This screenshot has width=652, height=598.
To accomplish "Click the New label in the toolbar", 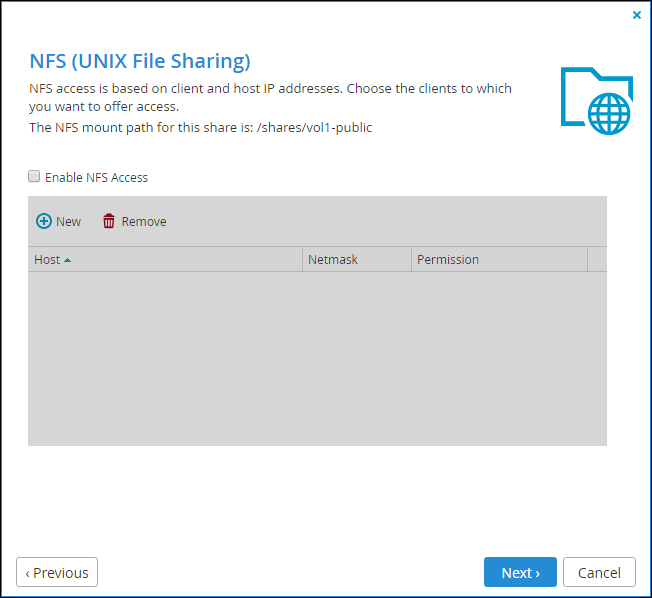I will pos(69,222).
